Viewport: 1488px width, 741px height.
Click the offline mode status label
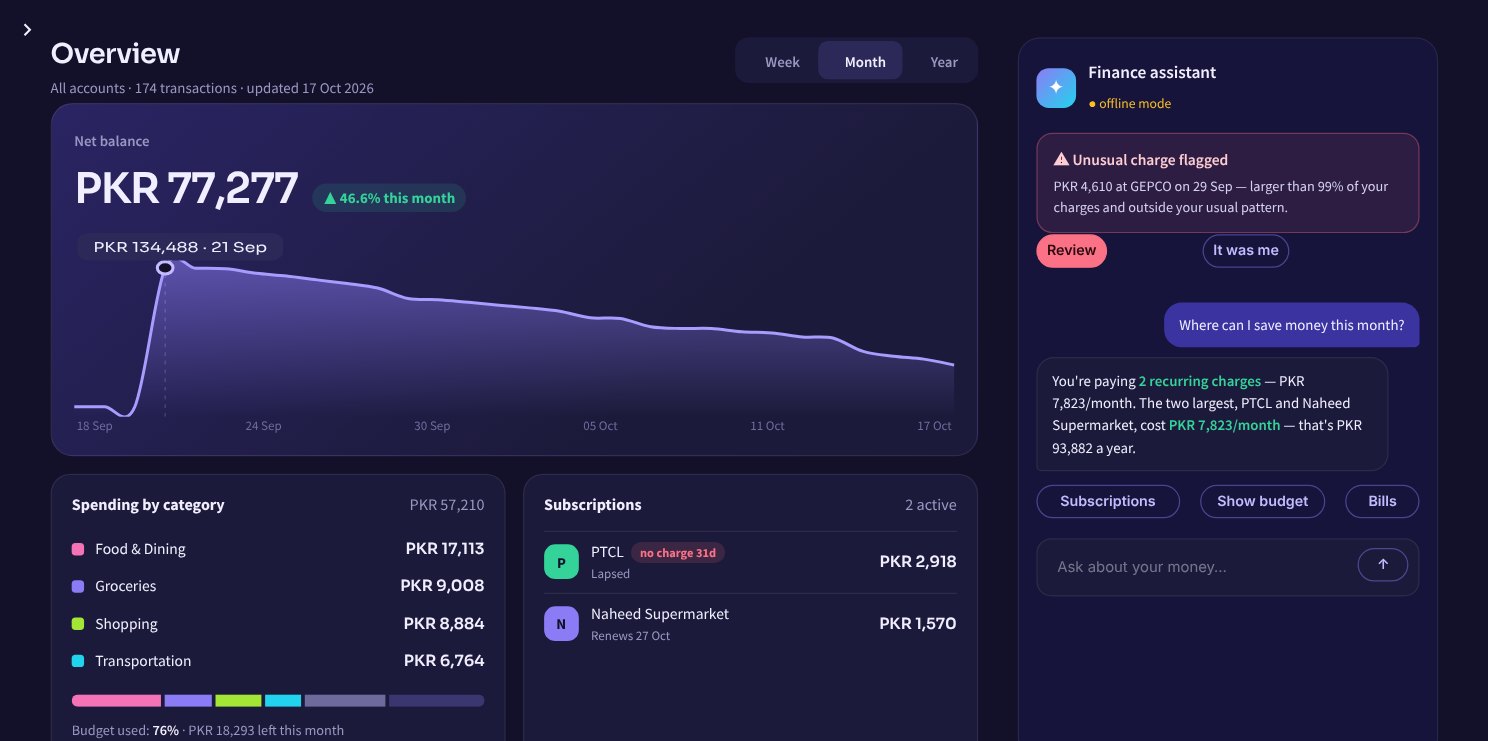[1129, 103]
